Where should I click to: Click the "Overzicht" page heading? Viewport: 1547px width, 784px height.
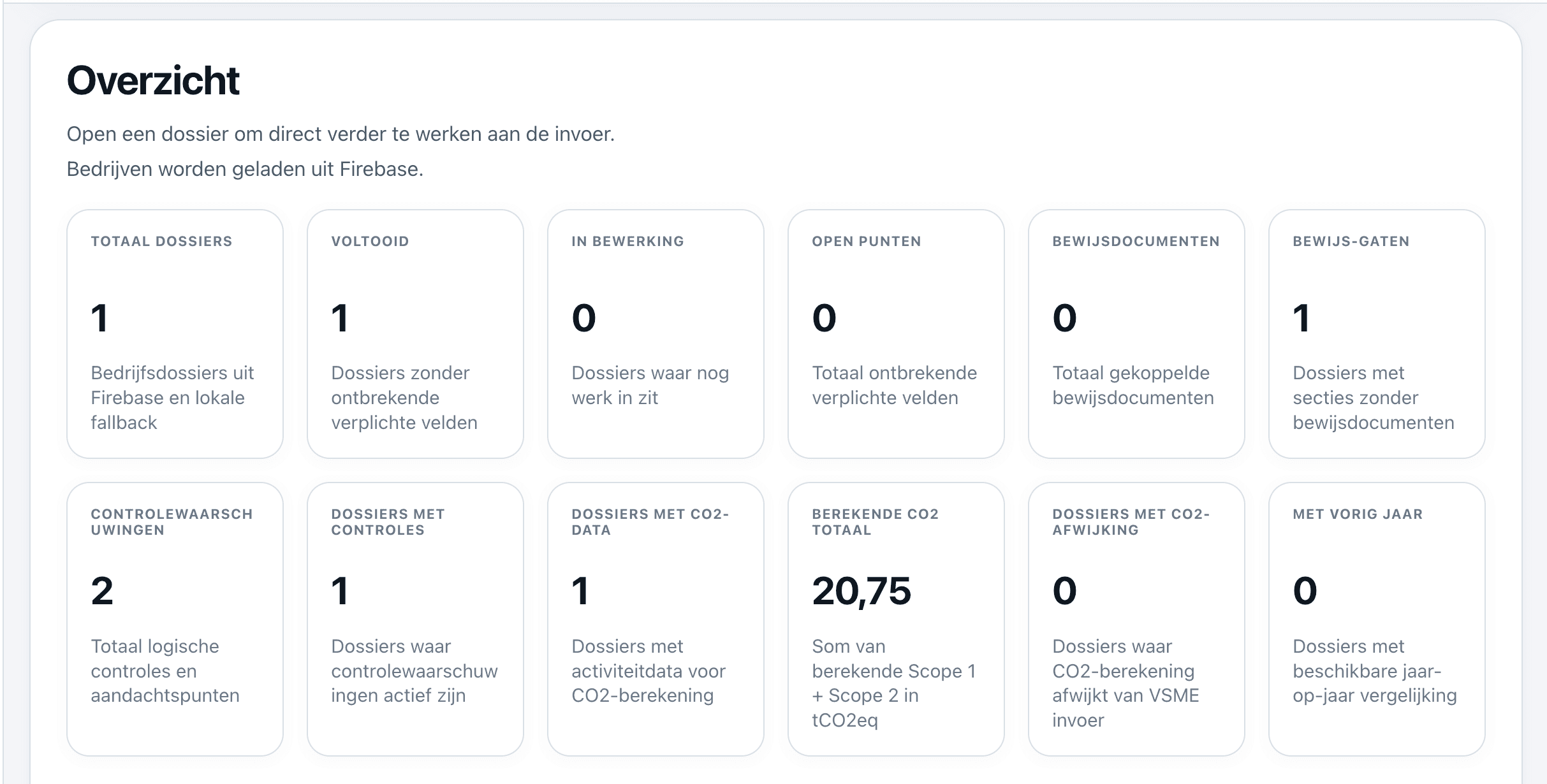pyautogui.click(x=153, y=80)
